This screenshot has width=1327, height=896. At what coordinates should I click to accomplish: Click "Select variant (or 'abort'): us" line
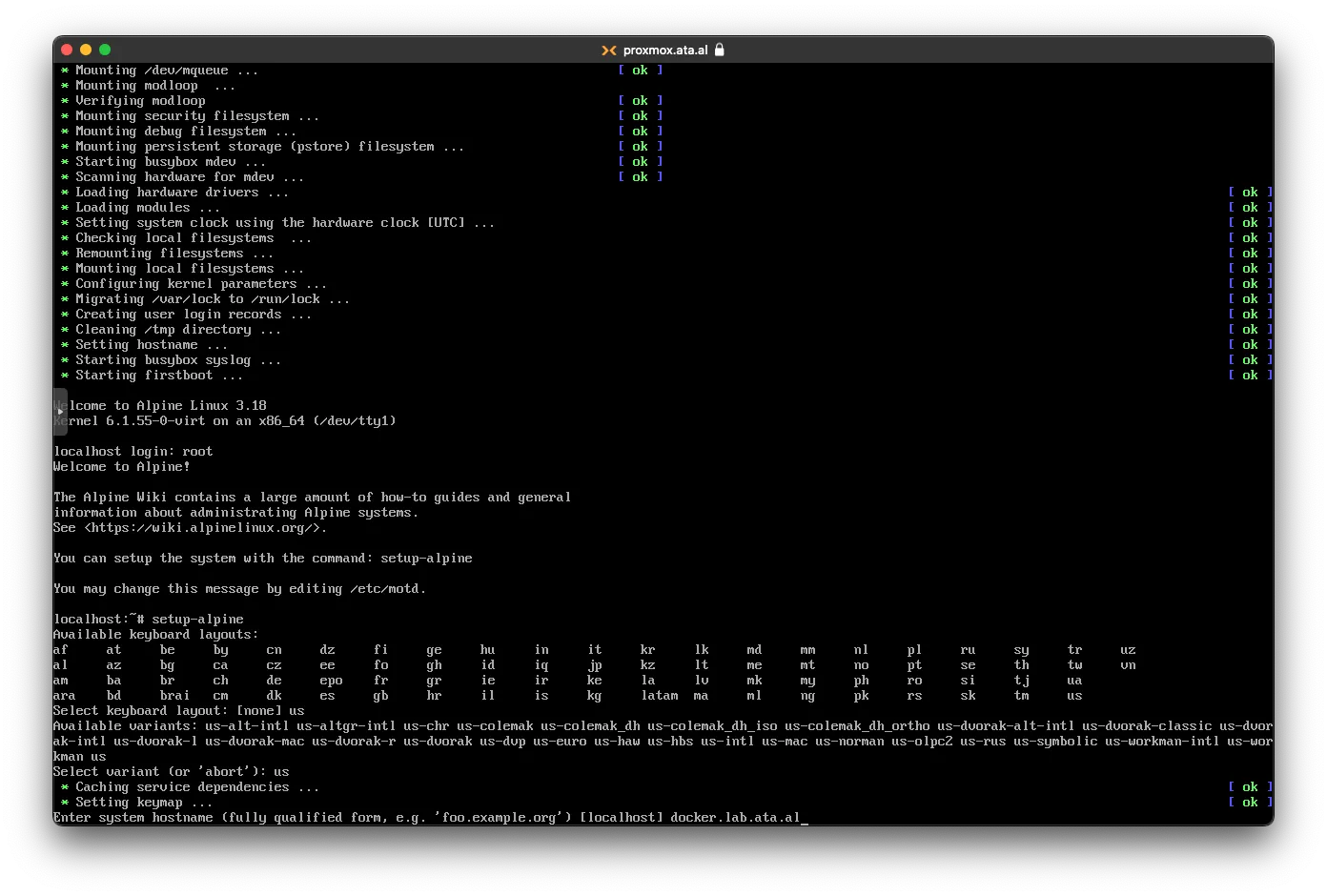(172, 771)
